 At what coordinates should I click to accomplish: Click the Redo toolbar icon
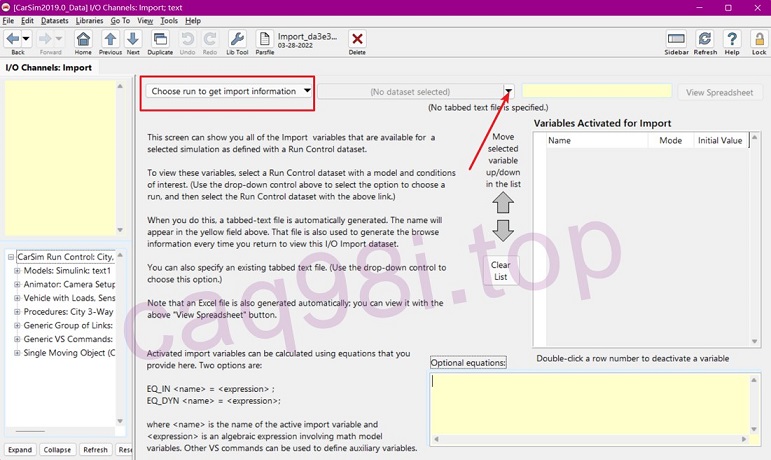[x=210, y=39]
